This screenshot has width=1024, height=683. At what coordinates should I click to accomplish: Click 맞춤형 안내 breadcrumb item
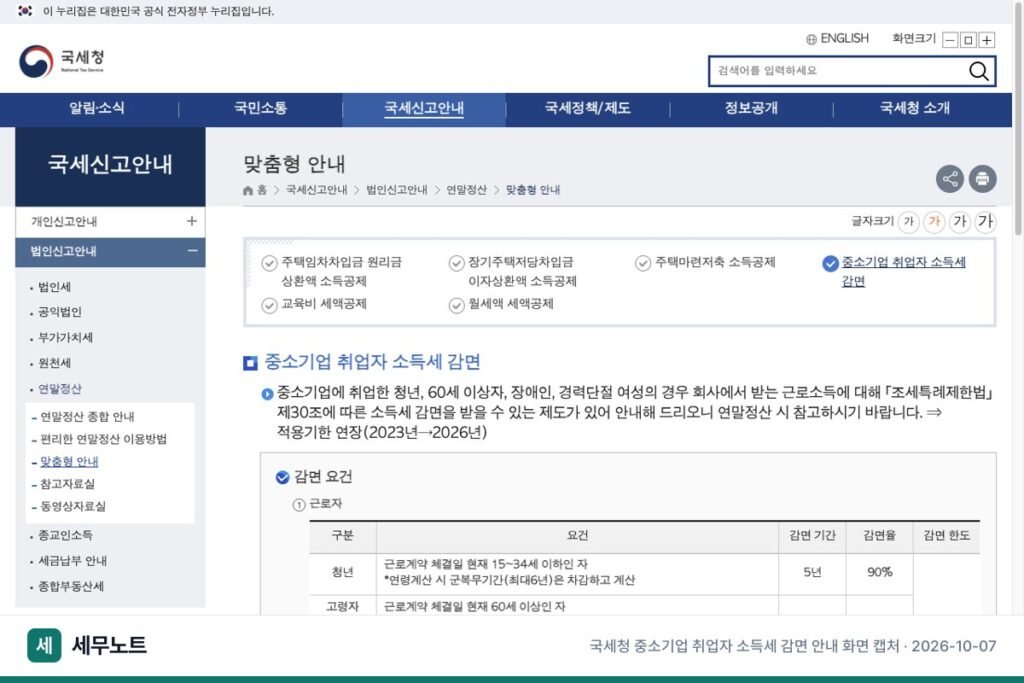pyautogui.click(x=533, y=190)
